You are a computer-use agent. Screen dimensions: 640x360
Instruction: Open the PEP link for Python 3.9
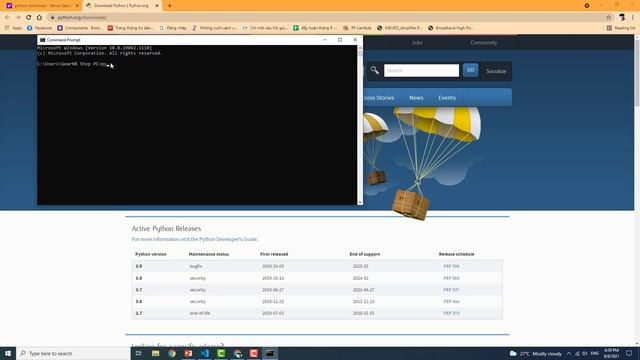point(451,266)
